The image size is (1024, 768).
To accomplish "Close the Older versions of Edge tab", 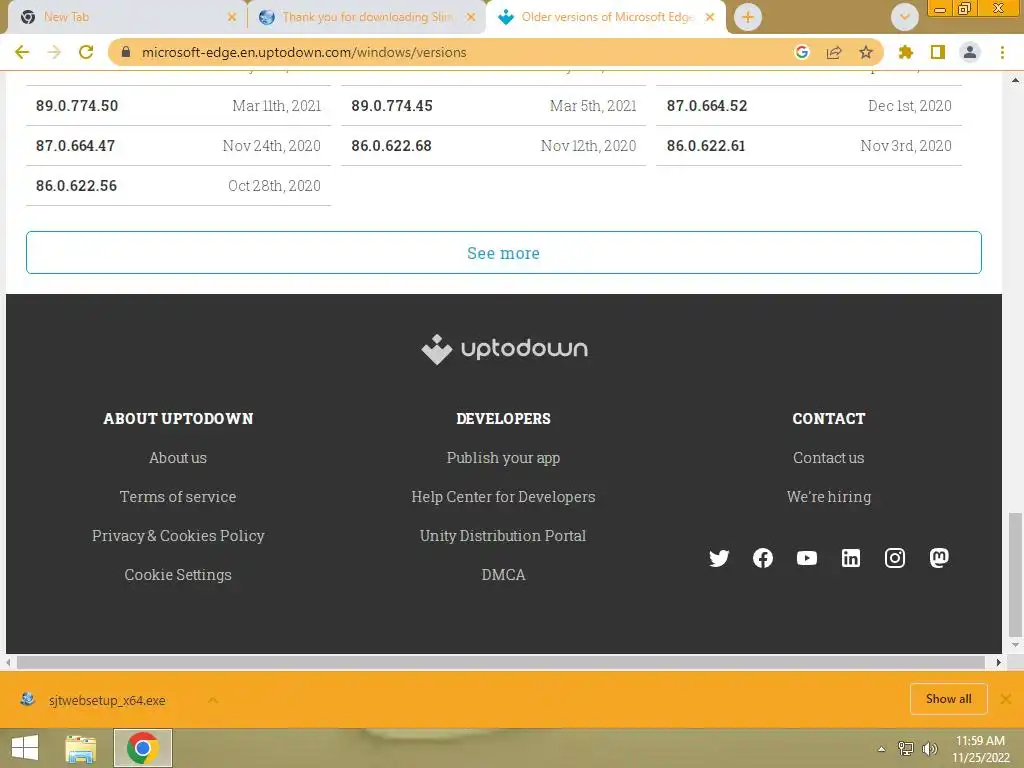I will (710, 17).
